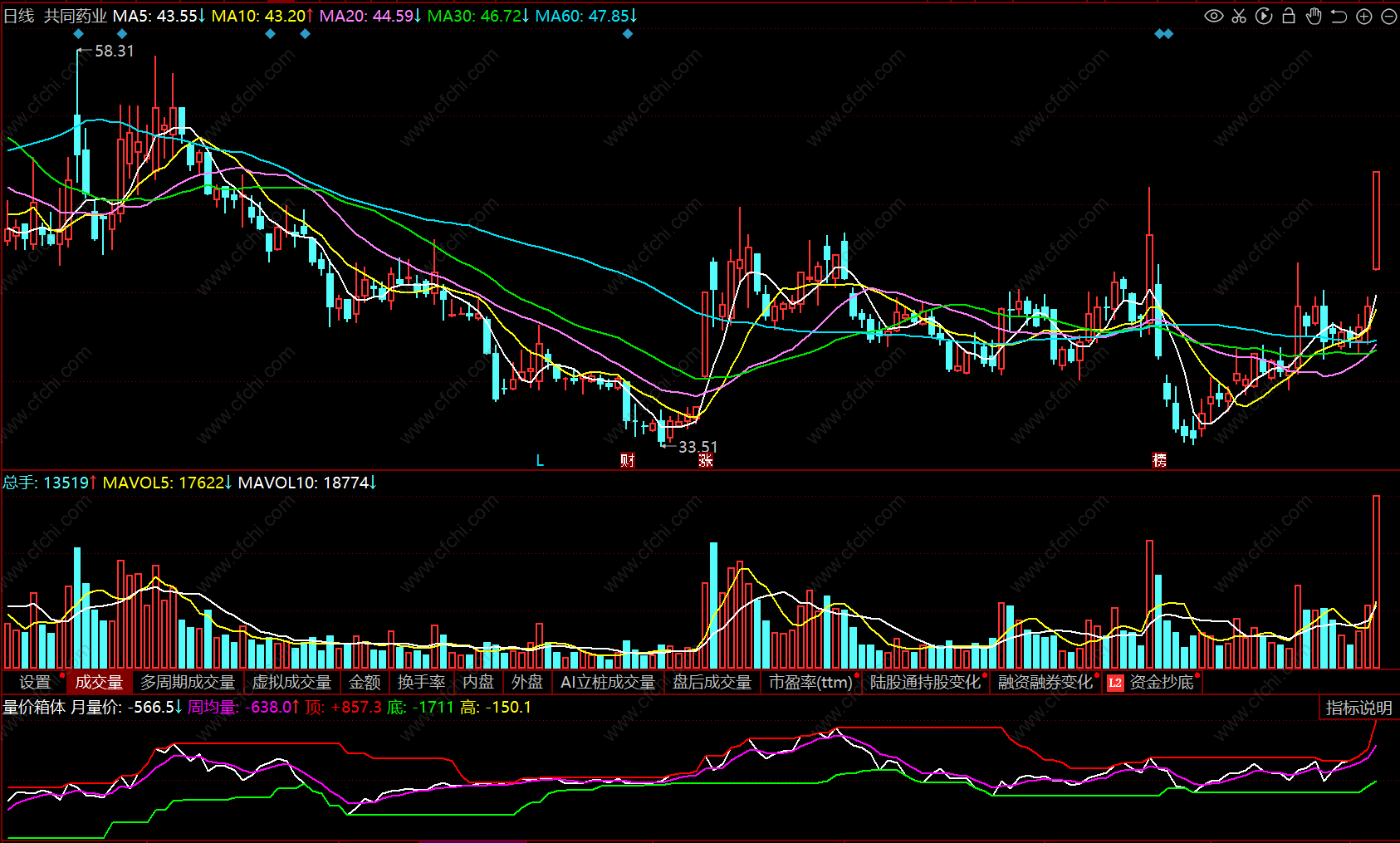1400x843 pixels.
Task: Click the red 涨 marker below the chart
Action: coord(706,460)
